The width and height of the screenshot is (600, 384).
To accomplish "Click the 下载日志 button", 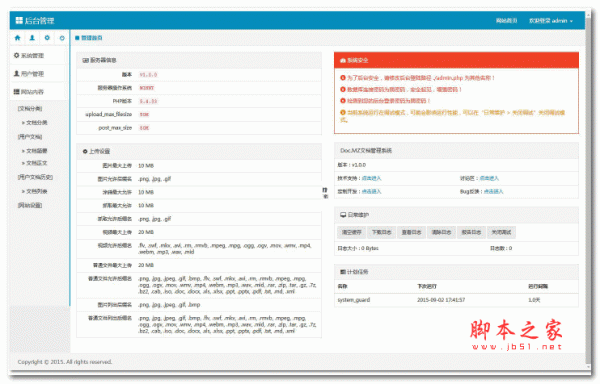I will [381, 233].
